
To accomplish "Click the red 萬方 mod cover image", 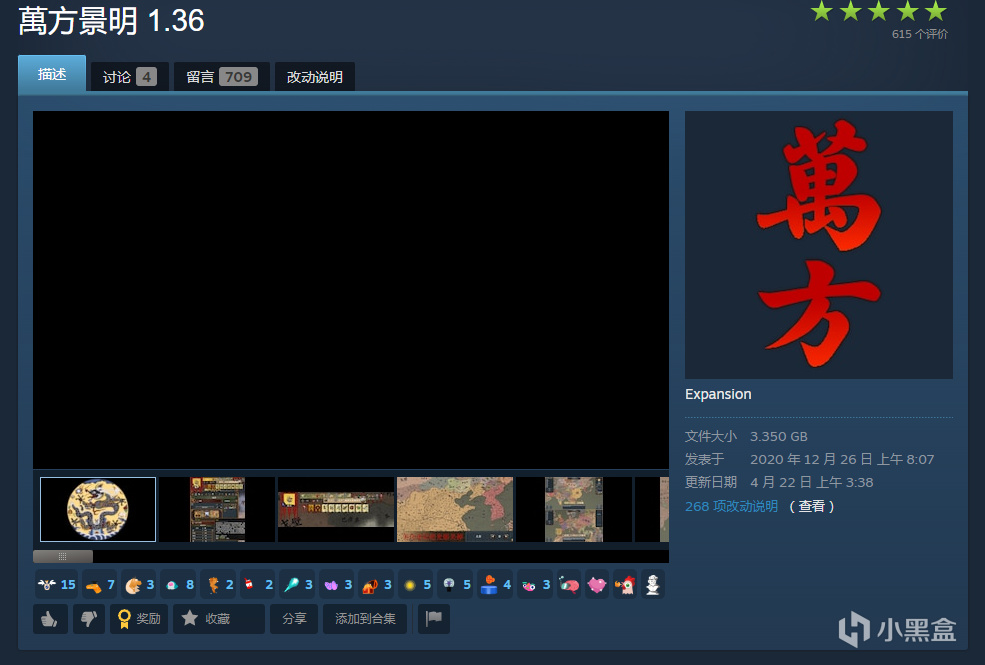I will [819, 245].
